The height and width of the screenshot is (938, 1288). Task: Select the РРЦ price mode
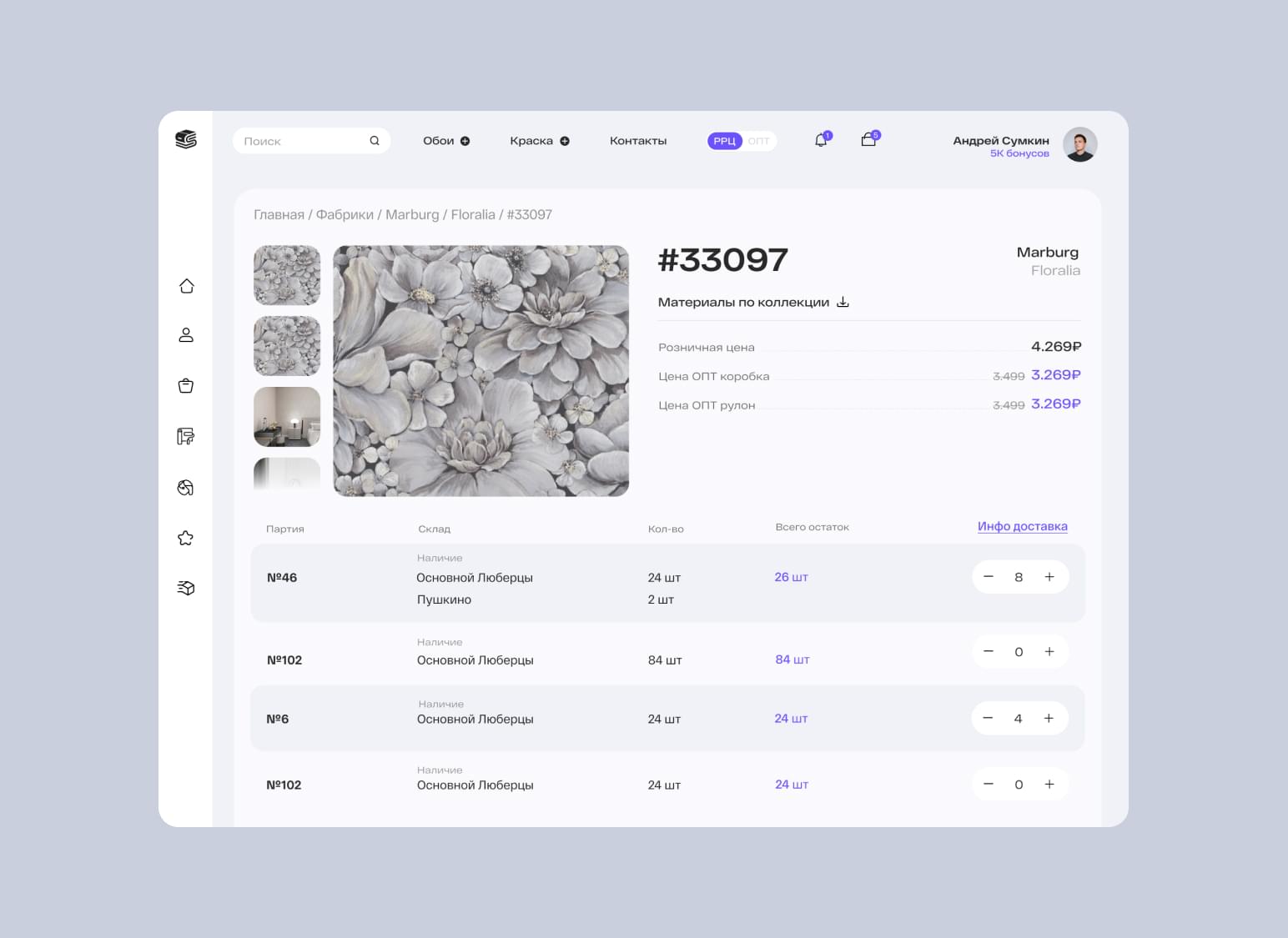point(724,141)
